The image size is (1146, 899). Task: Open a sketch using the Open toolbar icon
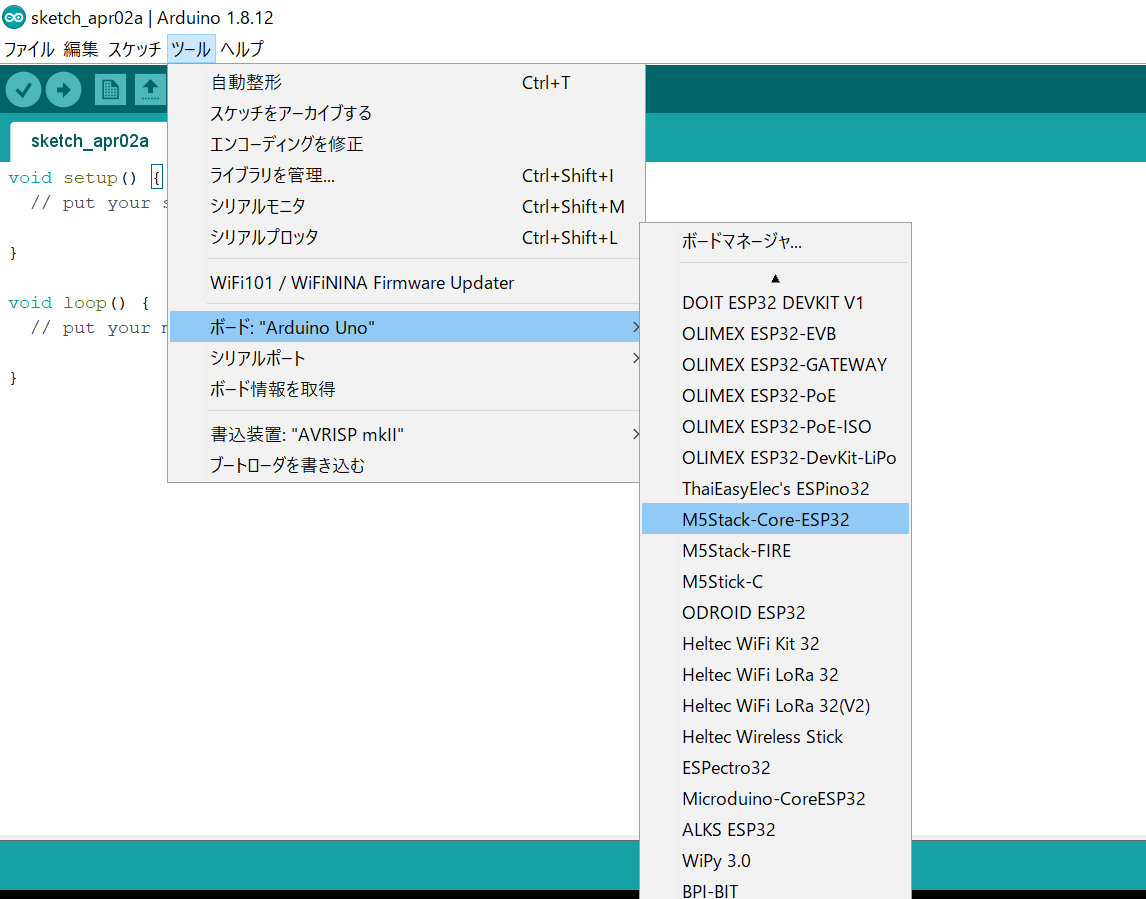pyautogui.click(x=150, y=89)
